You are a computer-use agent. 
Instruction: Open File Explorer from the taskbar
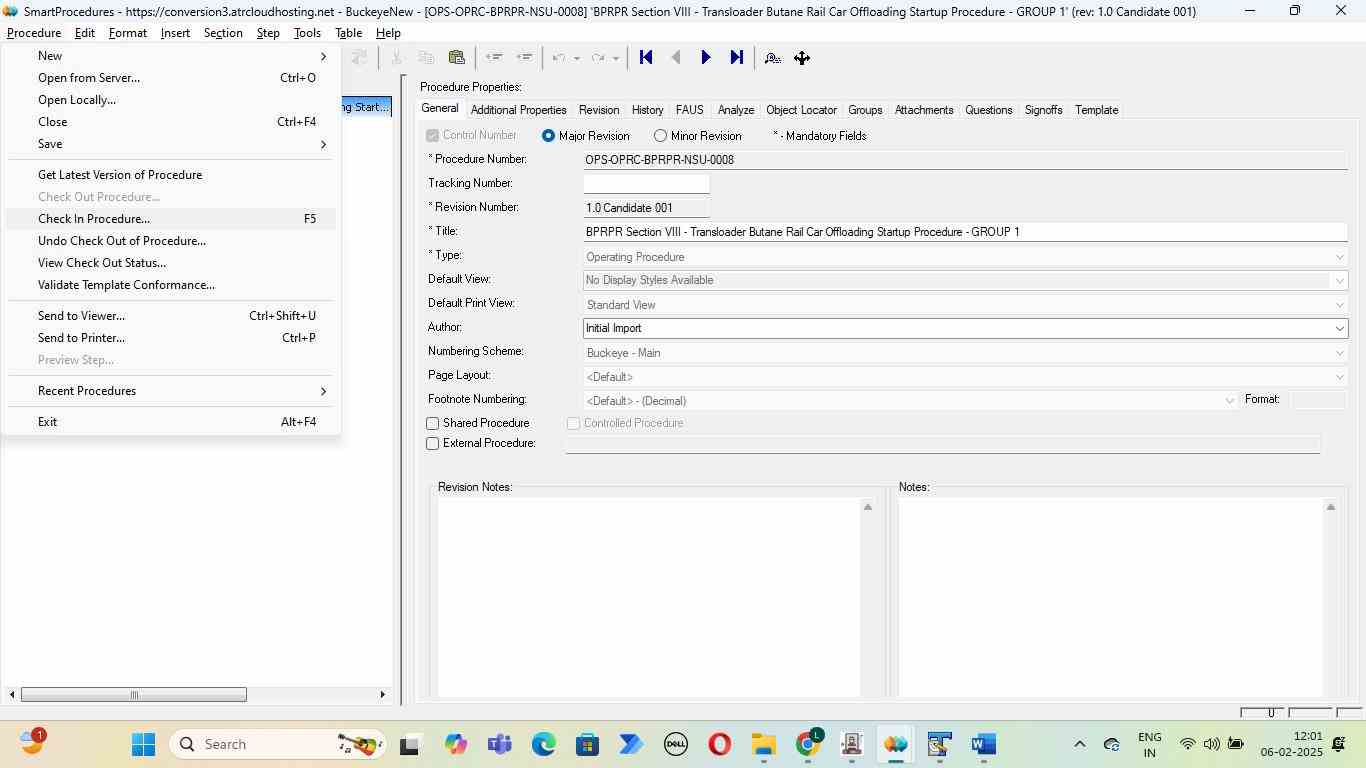tap(764, 744)
